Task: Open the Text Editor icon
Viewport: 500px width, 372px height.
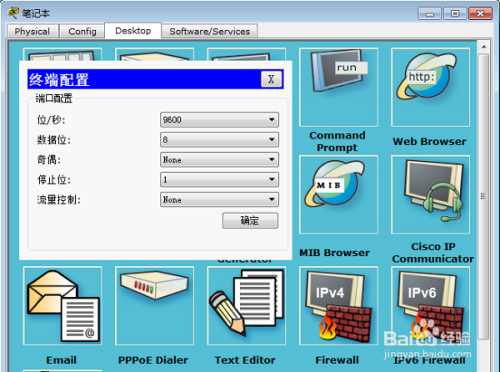Action: pos(246,306)
